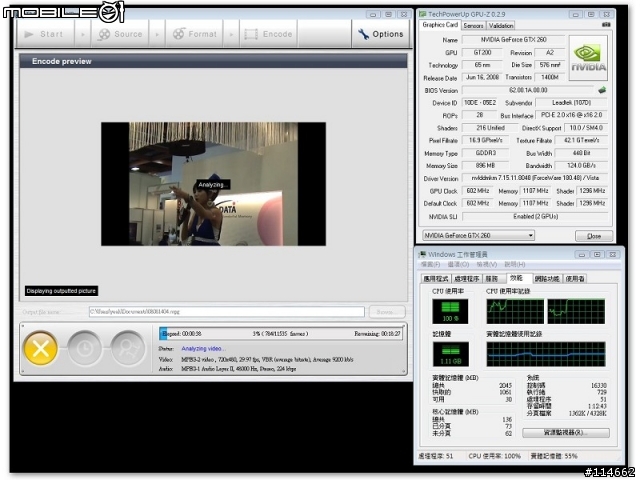This screenshot has height=480, width=640.
Task: Open Task Manager 檢視 menu
Action: pyautogui.click(x=487, y=264)
